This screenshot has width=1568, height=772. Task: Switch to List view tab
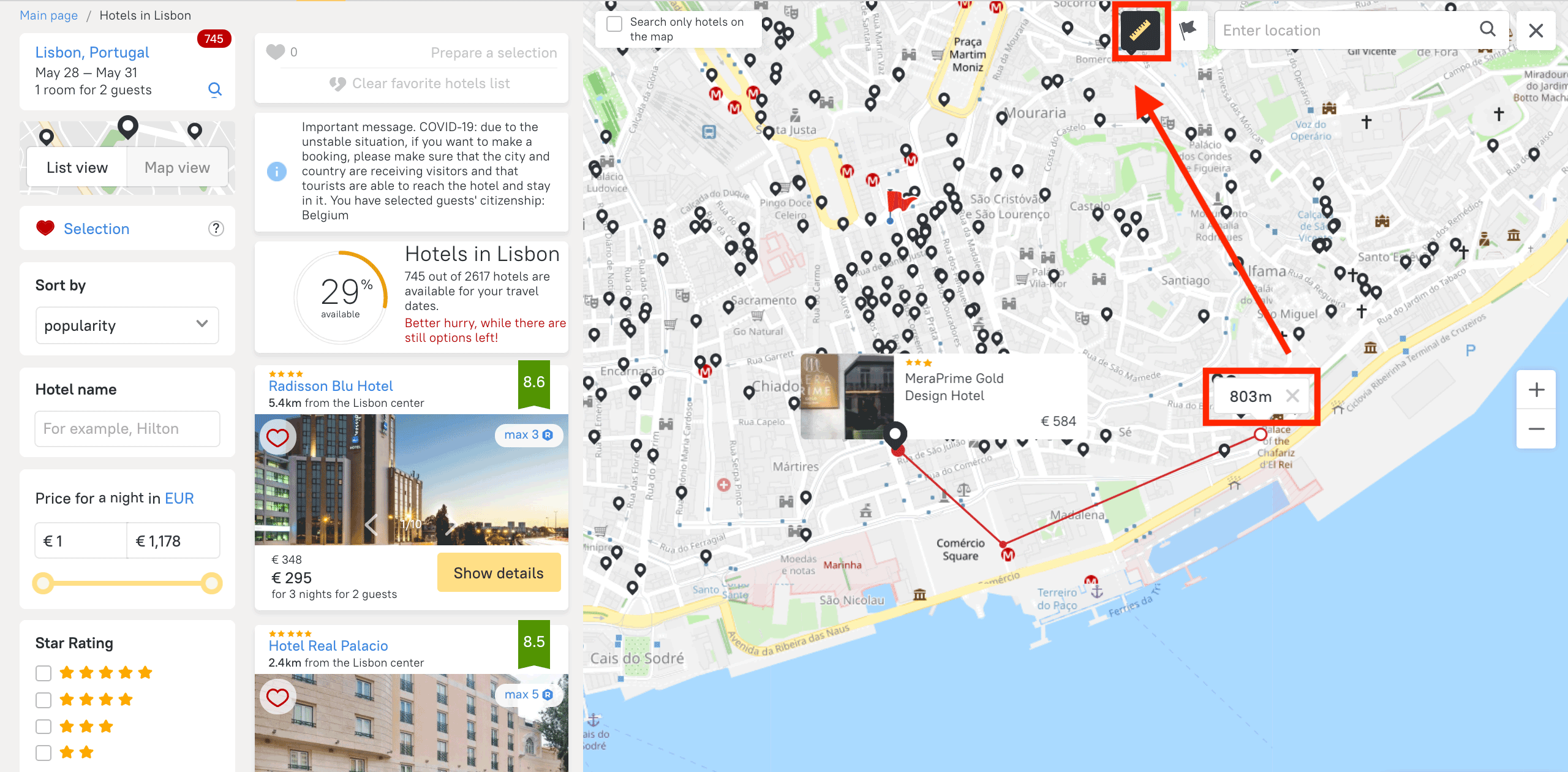(x=77, y=167)
